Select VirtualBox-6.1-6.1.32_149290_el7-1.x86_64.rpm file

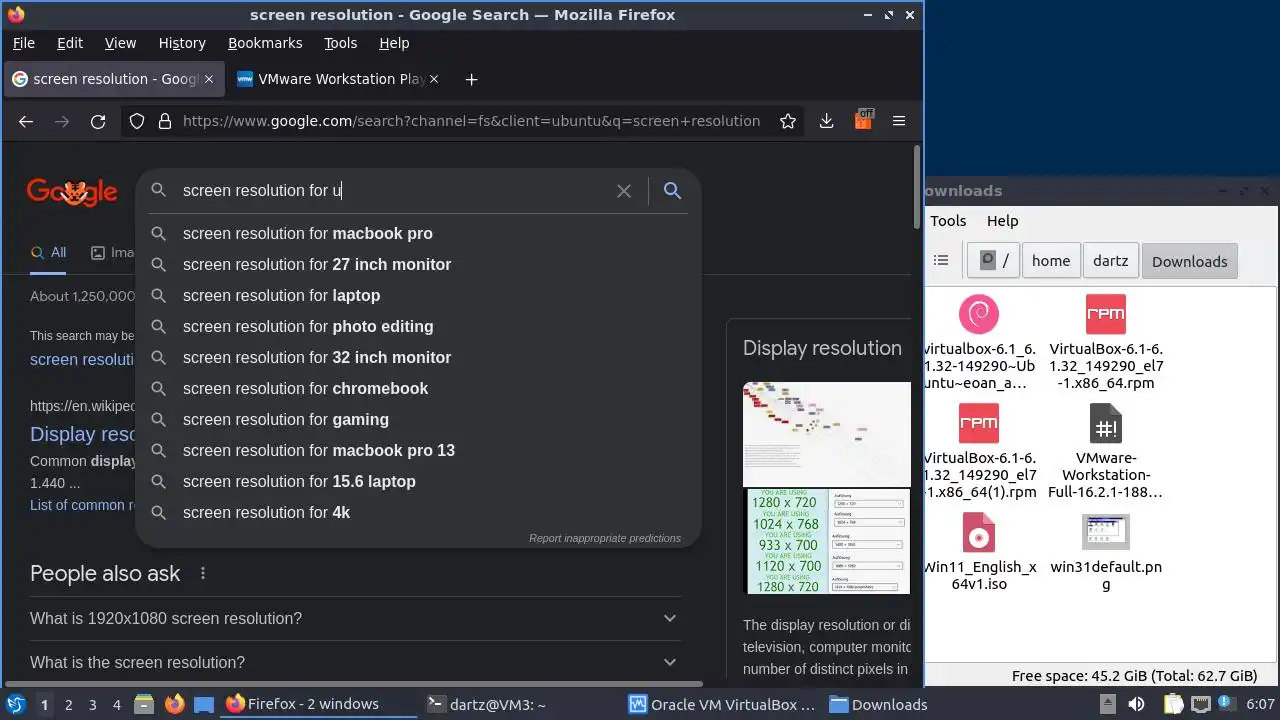tap(1106, 340)
